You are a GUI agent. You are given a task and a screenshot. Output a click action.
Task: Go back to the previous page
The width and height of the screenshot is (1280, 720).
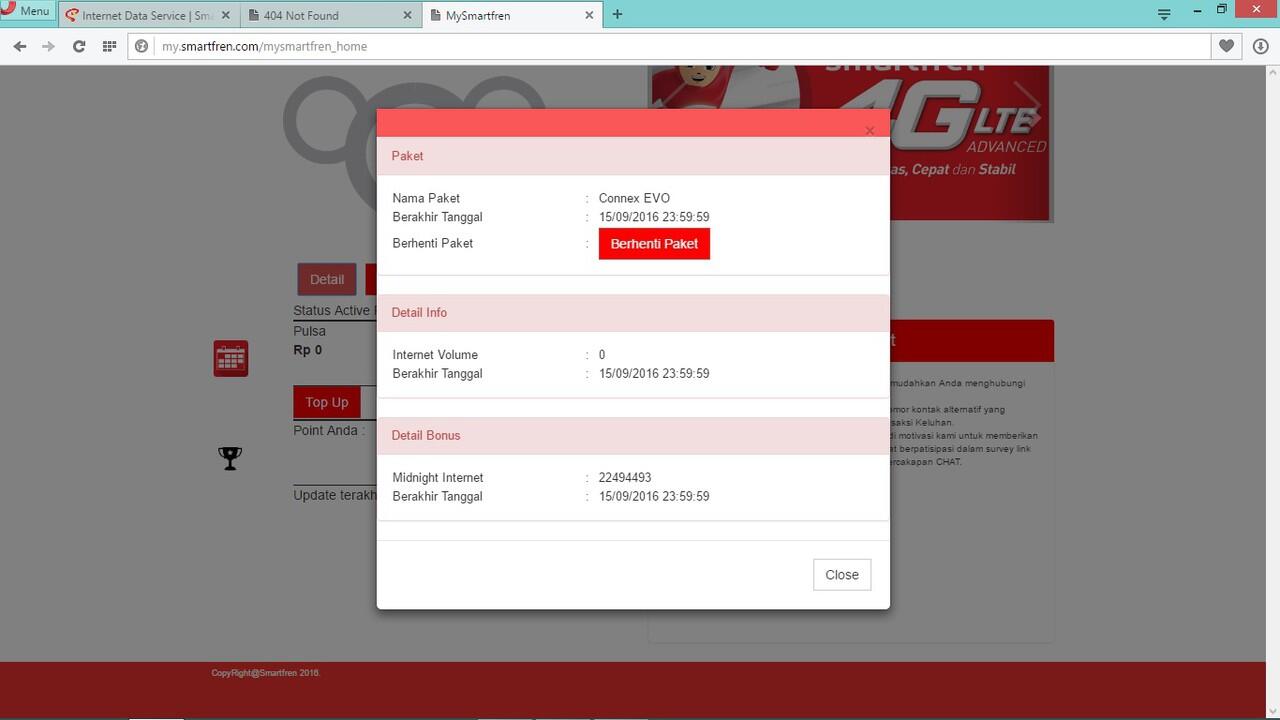(20, 46)
